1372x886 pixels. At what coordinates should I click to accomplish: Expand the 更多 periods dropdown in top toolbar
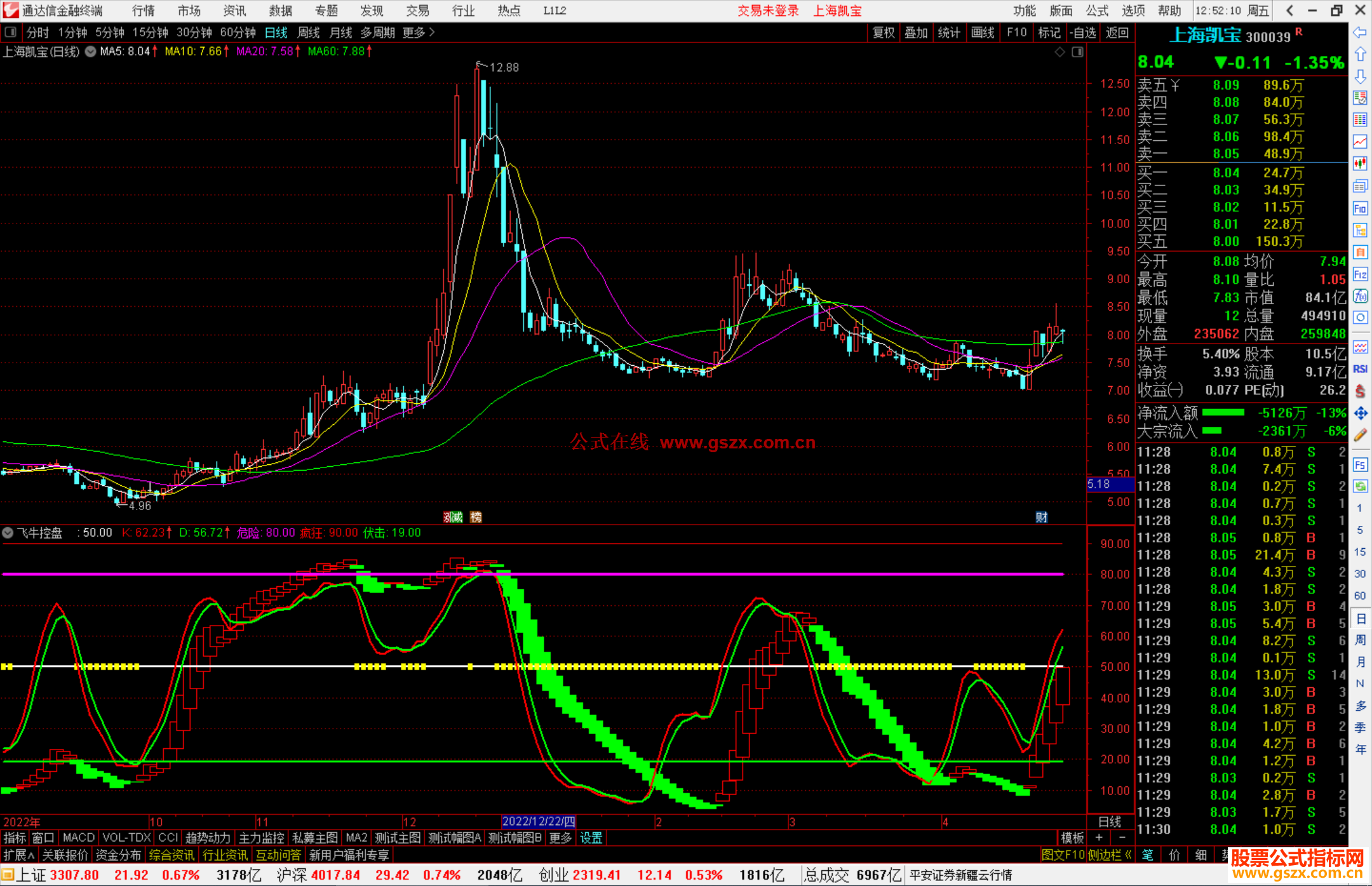419,32
